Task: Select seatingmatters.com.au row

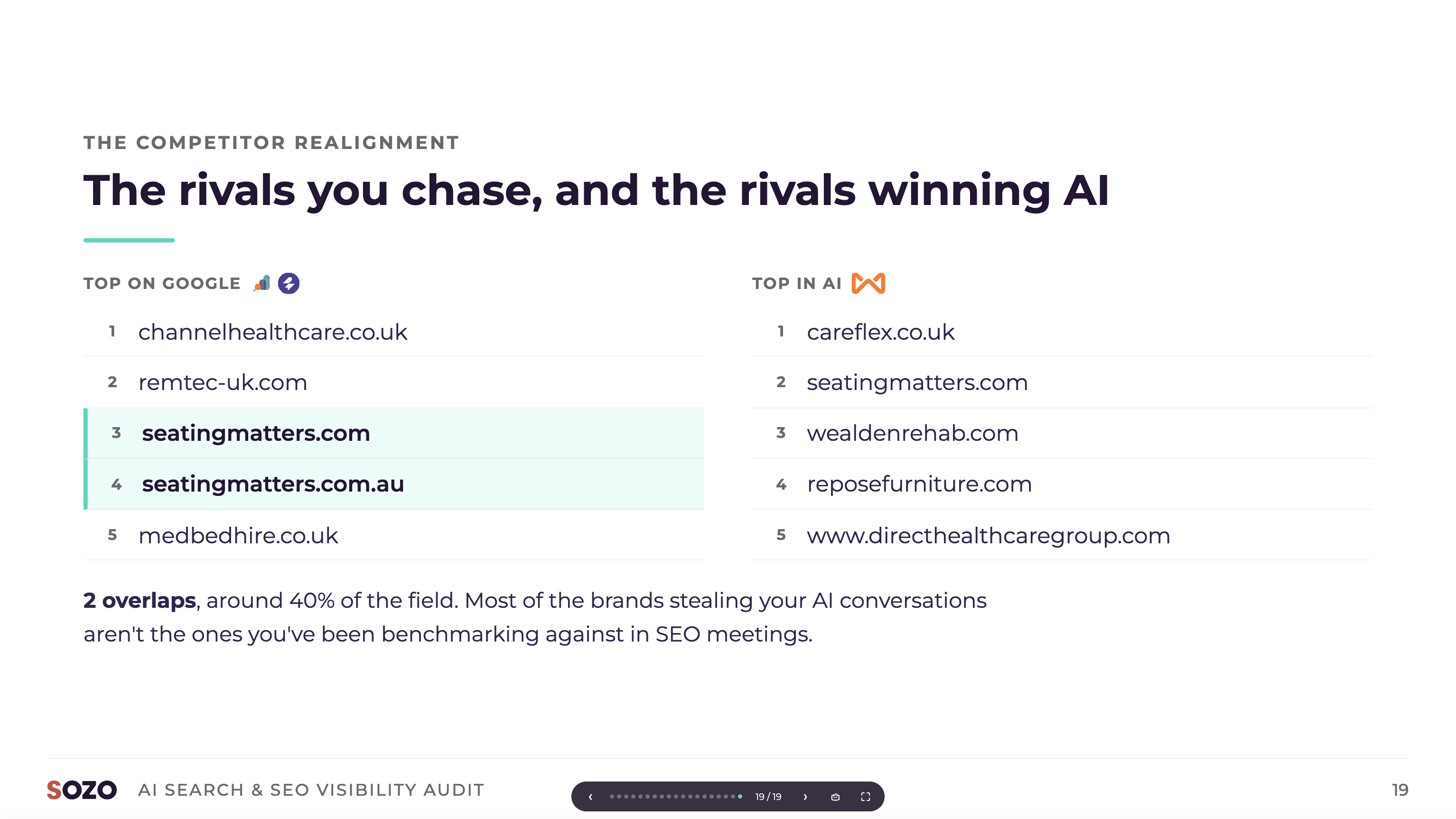Action: click(393, 484)
